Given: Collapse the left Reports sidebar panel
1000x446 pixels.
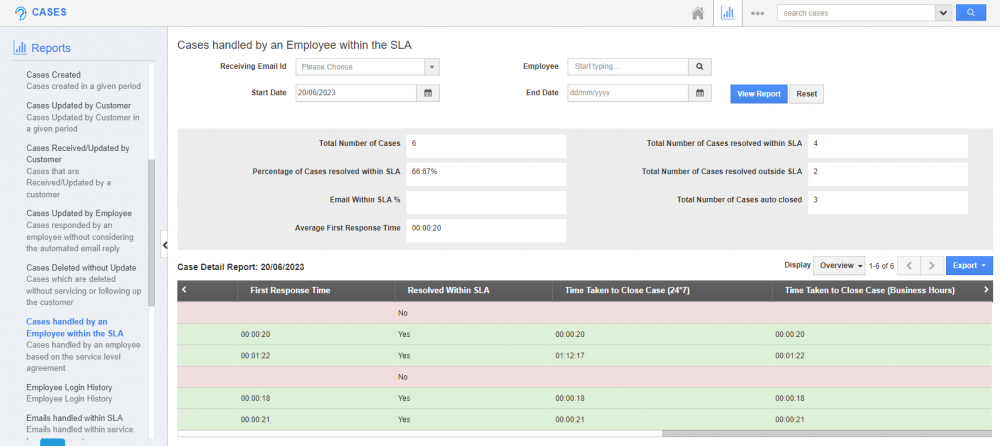Looking at the screenshot, I should (x=164, y=243).
